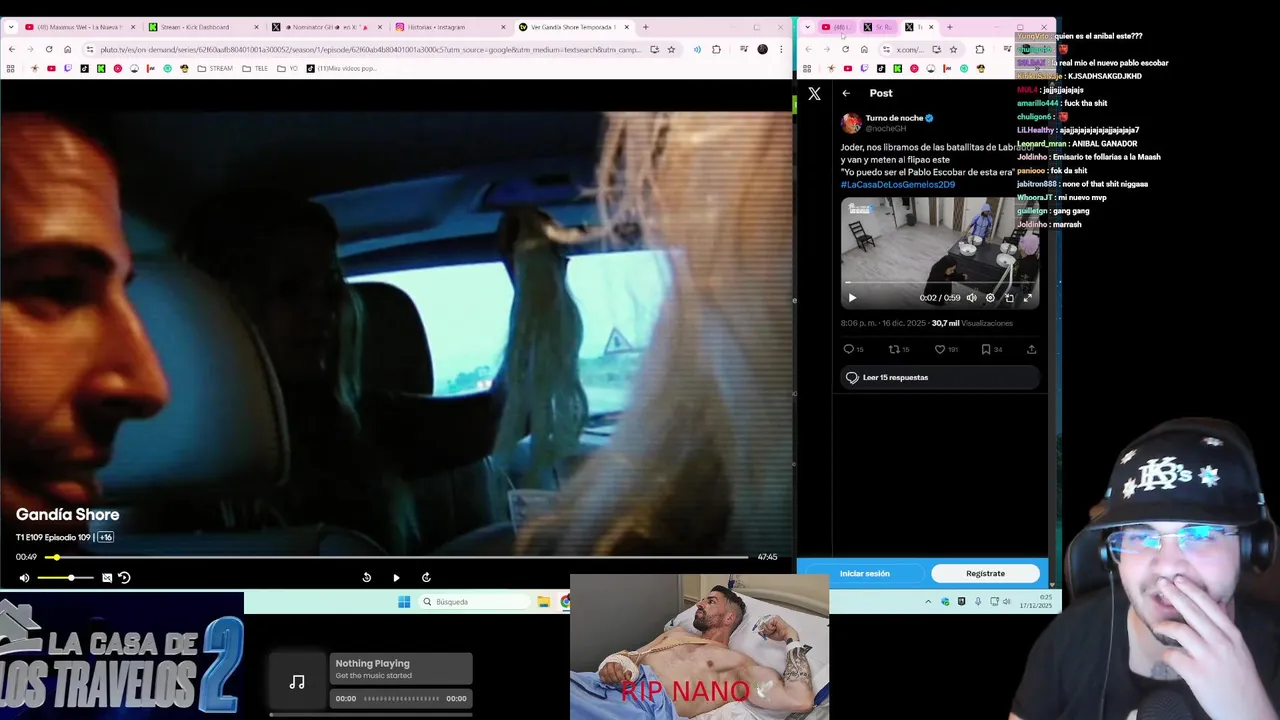Open tab search dropdown in right browser
This screenshot has width=1280, height=720.
pyautogui.click(x=807, y=27)
